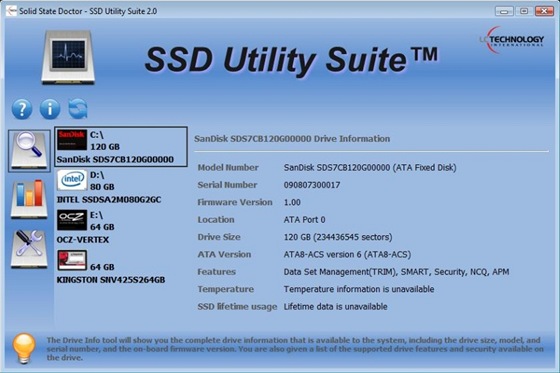Click the Drive Info tool description text
Viewport: 560px width, 373px height.
point(295,349)
